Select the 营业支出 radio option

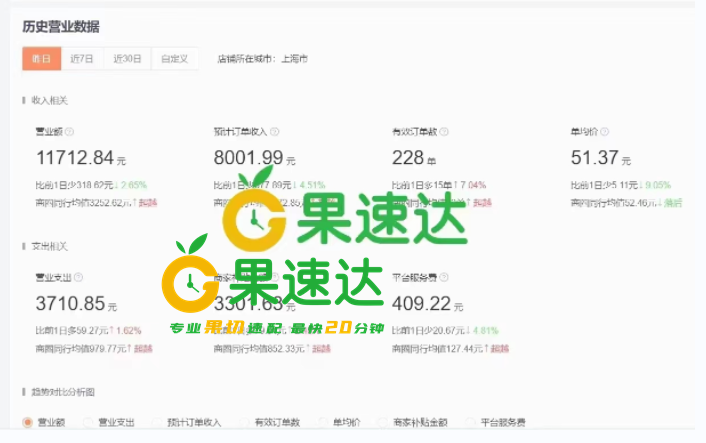pos(88,422)
